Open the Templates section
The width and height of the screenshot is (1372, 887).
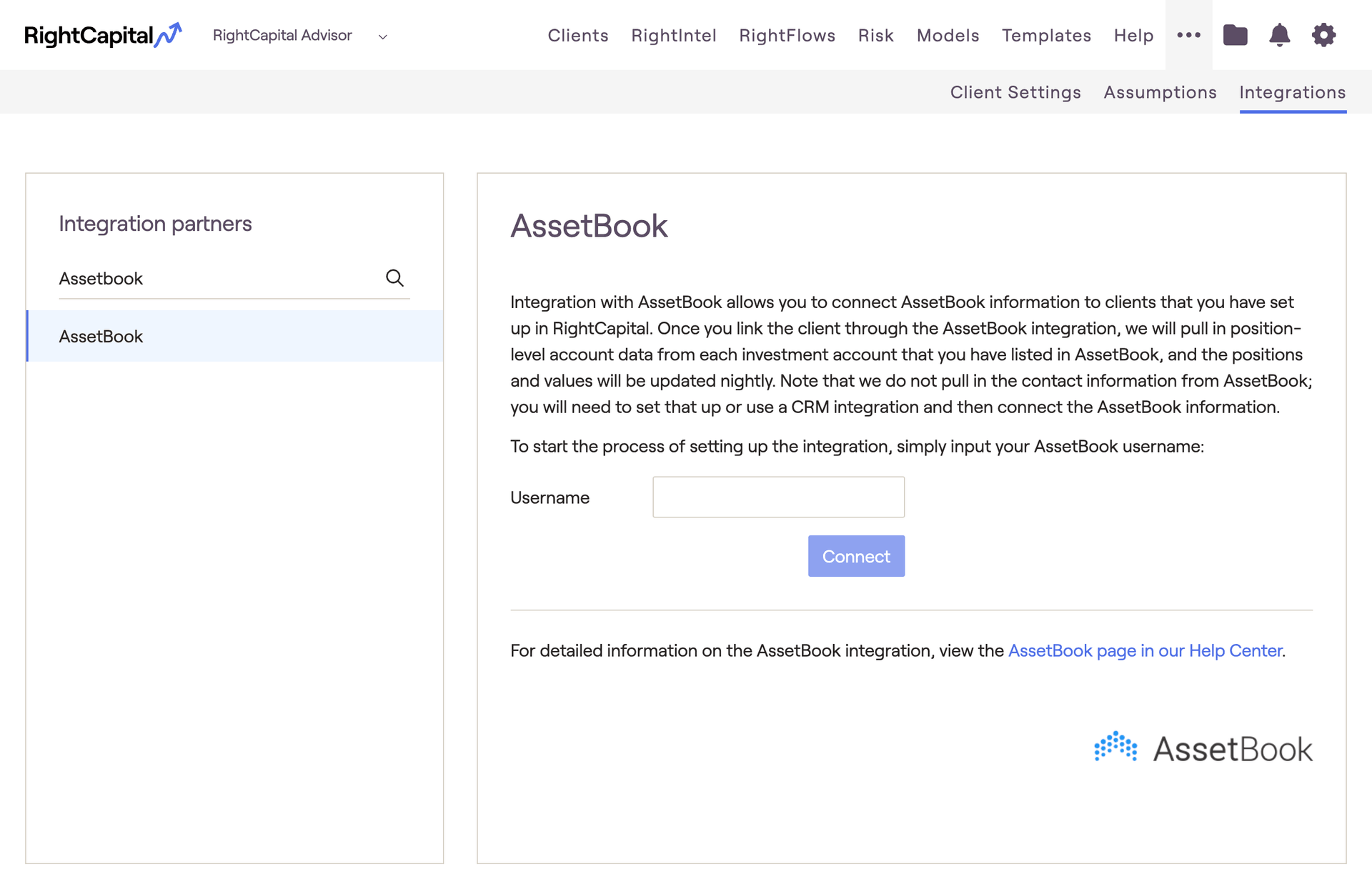[1046, 36]
